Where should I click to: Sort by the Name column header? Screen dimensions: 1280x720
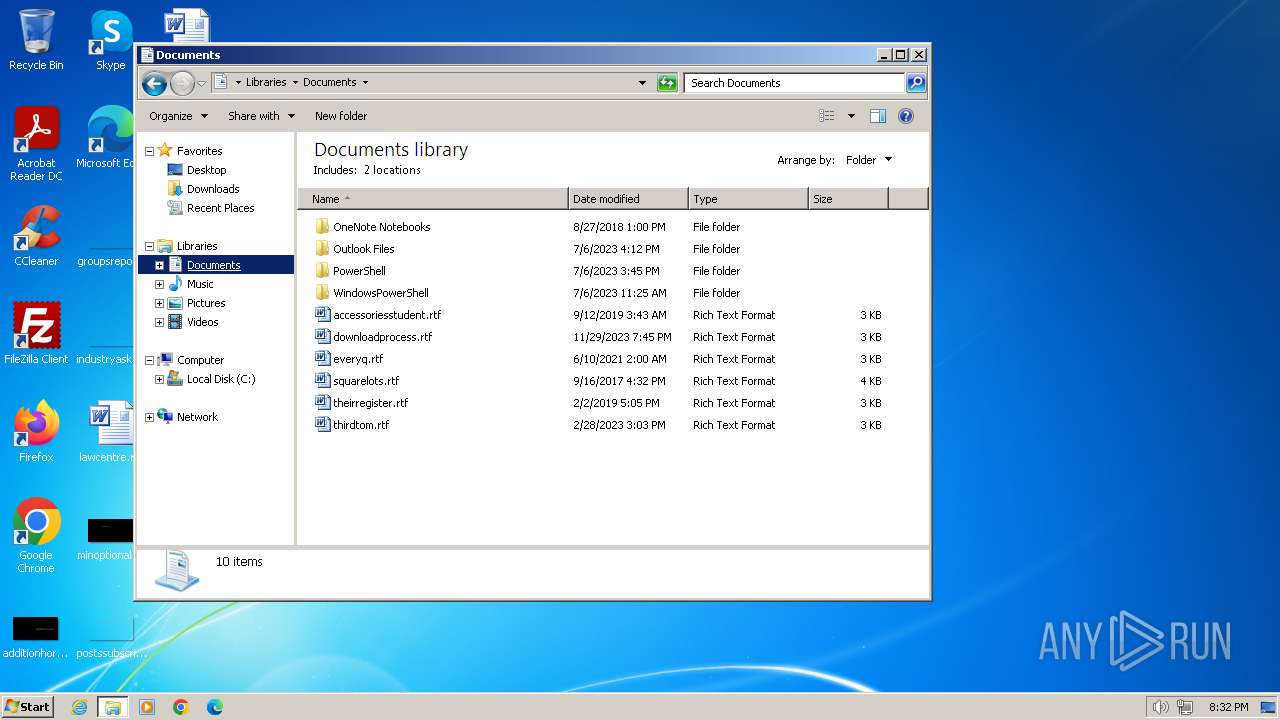coord(433,199)
